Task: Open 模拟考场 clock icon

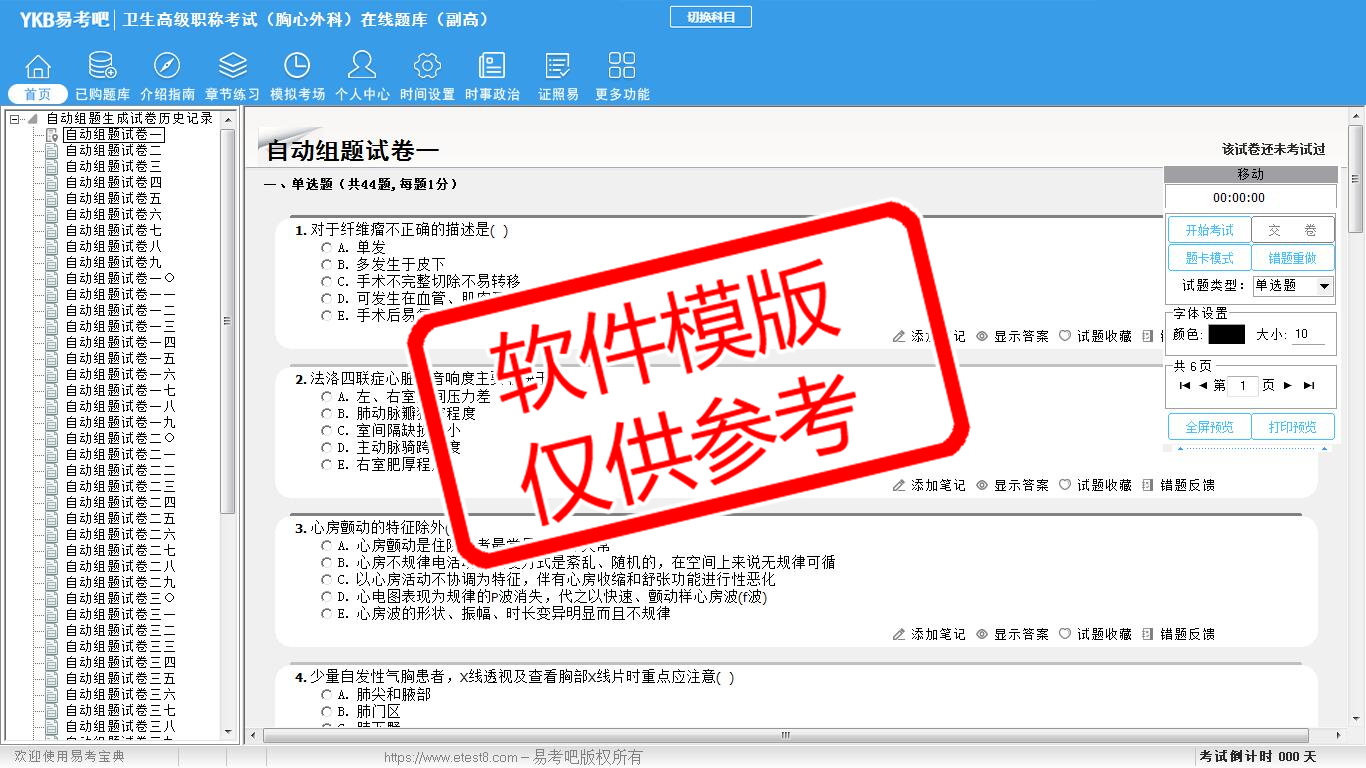Action: pyautogui.click(x=297, y=67)
